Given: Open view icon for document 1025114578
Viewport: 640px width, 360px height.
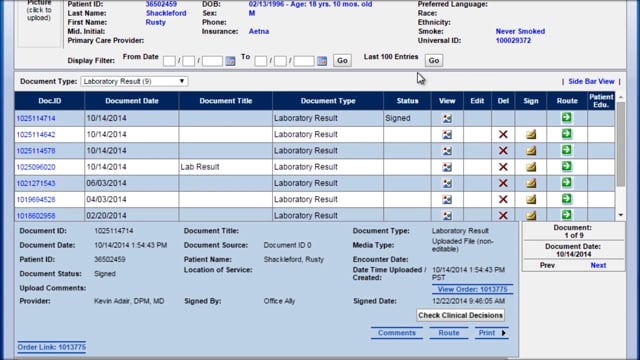Looking at the screenshot, I should coord(447,151).
